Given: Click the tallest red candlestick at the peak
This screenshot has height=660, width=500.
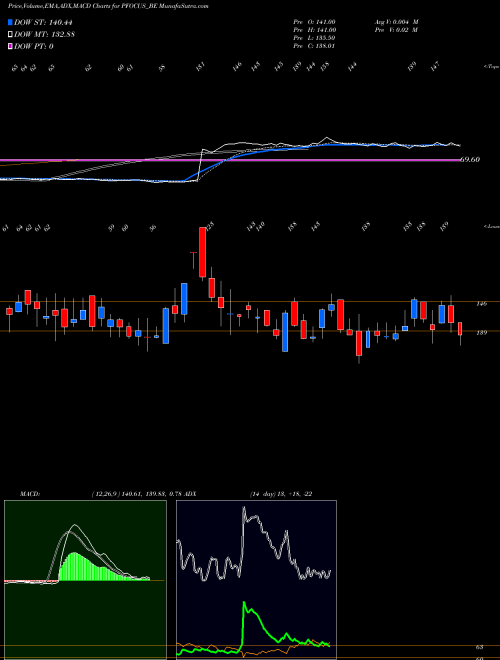Looking at the screenshot, I should [x=202, y=252].
